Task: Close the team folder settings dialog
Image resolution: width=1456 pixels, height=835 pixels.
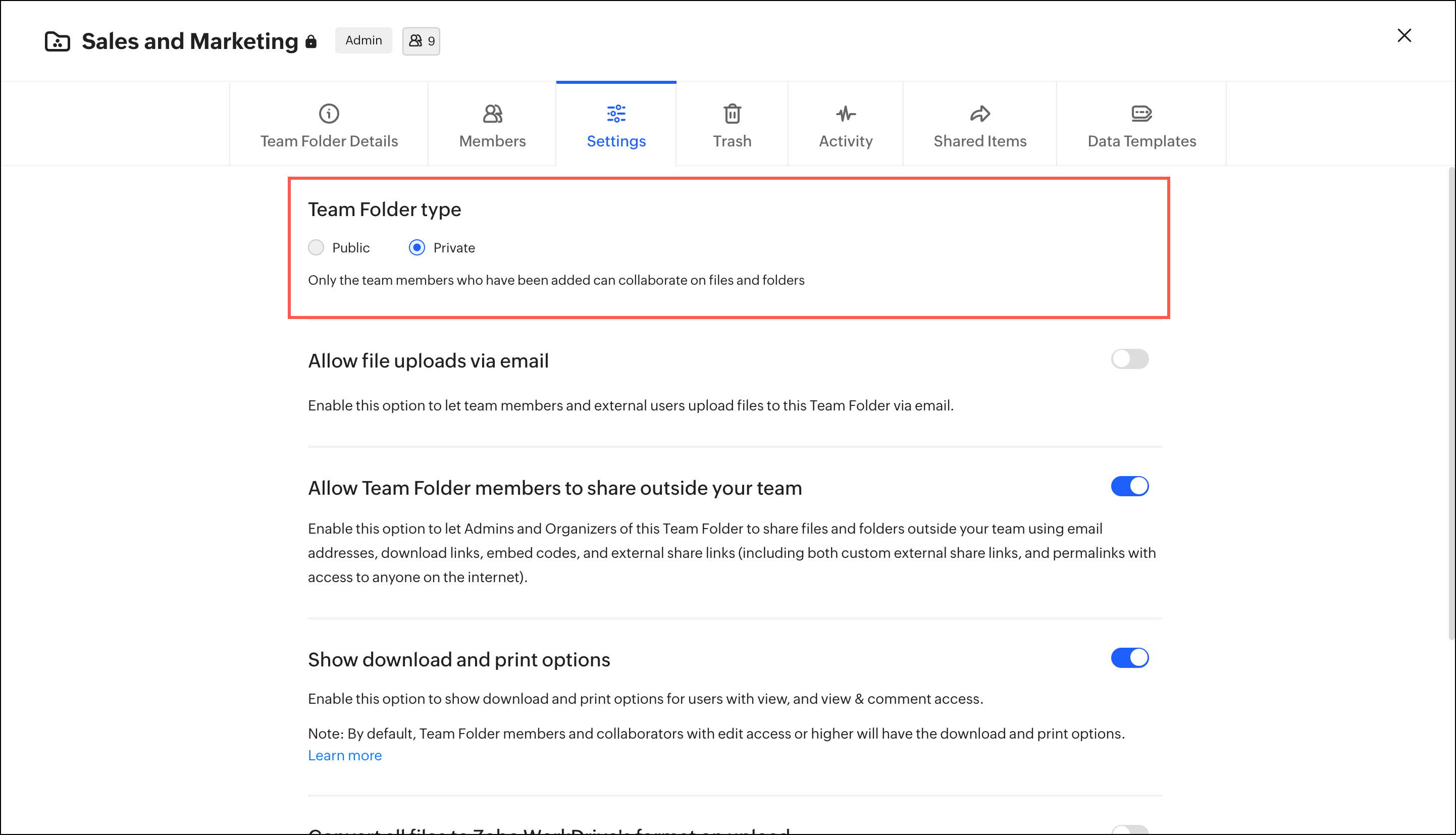Action: 1404,35
